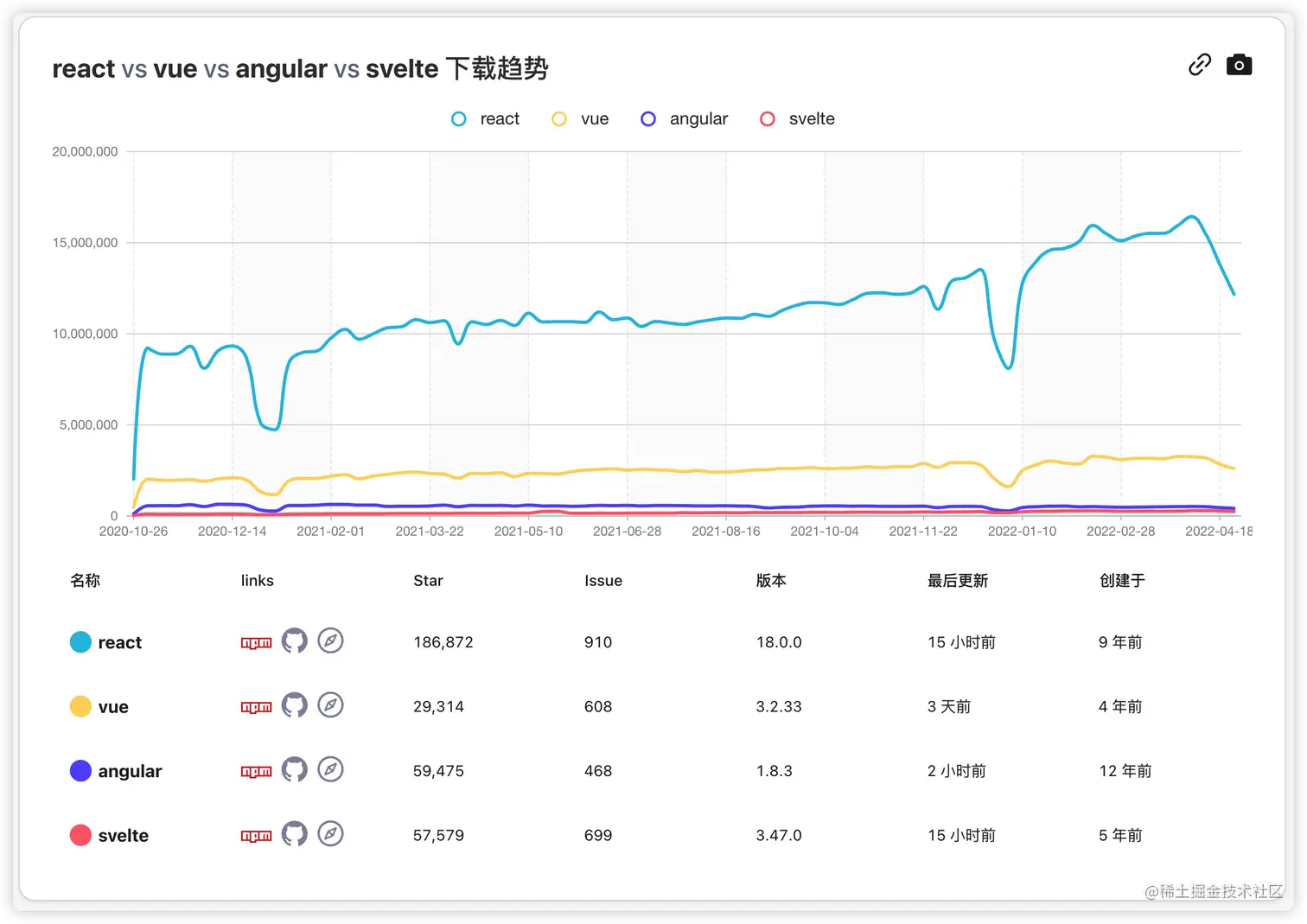Click vue version 3.2.33
Screen dimensions: 1307x924
click(x=779, y=707)
